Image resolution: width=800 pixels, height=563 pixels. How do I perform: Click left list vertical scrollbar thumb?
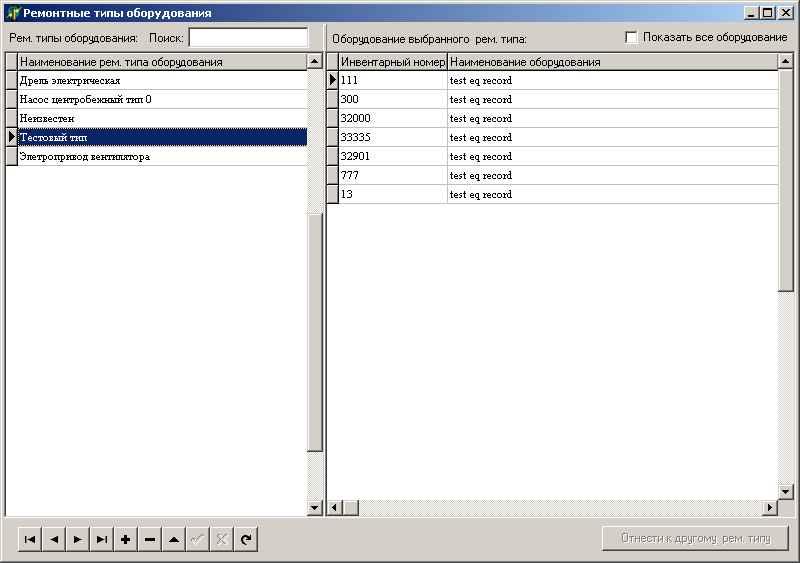(315, 332)
